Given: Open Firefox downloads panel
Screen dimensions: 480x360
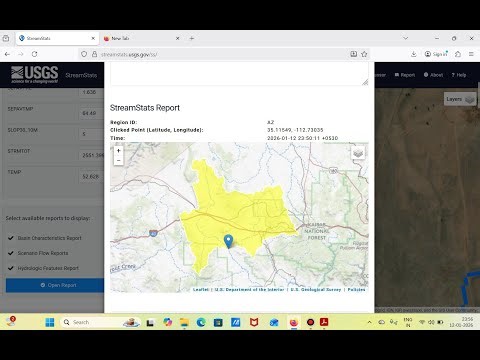Looking at the screenshot, I should point(414,54).
